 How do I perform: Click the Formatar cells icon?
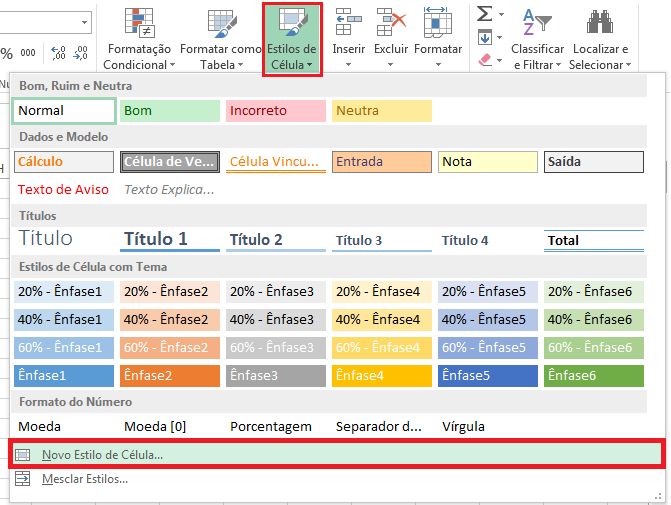pos(438,22)
